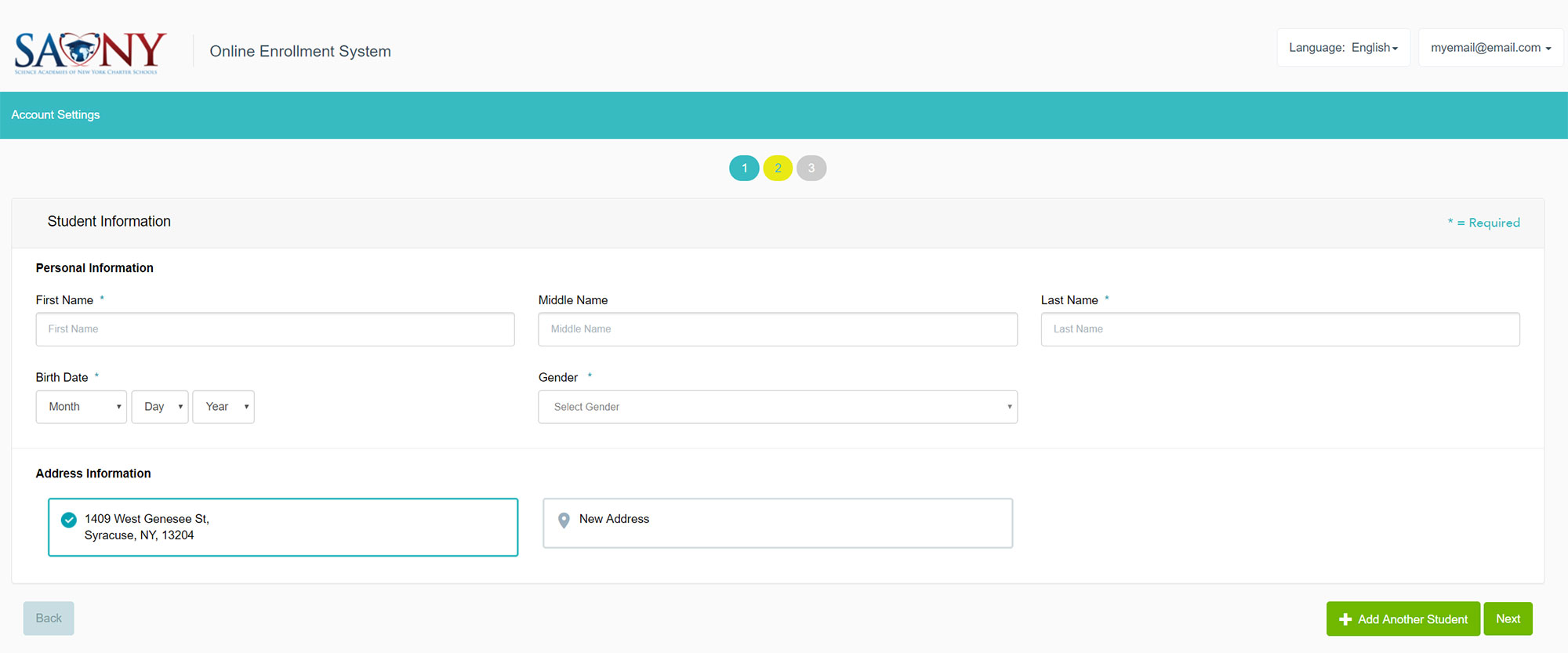The image size is (1568, 653).
Task: Open the Month birth date dropdown
Action: pos(82,407)
